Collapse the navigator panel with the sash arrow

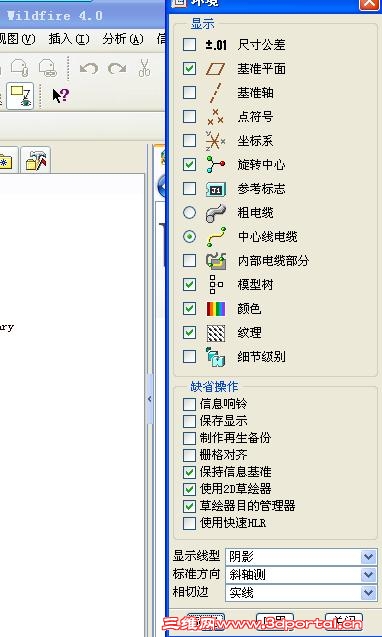[149, 399]
